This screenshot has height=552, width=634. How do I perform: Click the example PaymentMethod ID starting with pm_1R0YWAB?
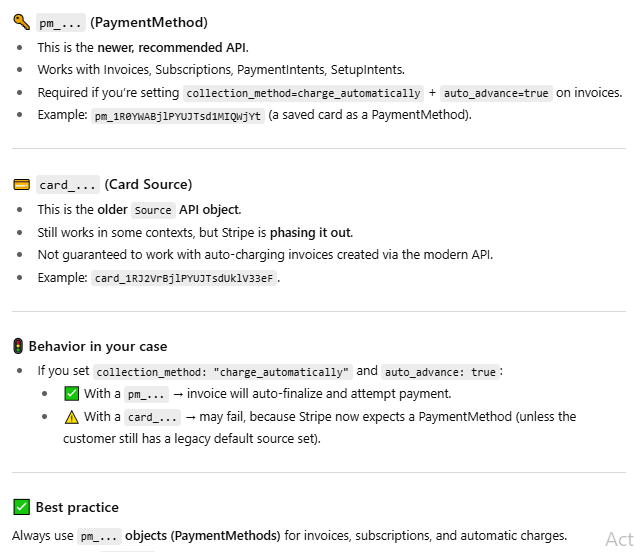178,116
